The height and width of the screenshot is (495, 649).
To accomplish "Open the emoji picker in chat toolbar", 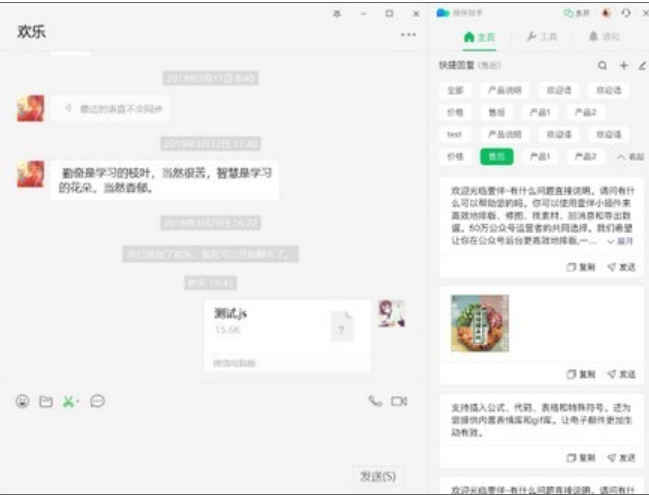I will 22,401.
